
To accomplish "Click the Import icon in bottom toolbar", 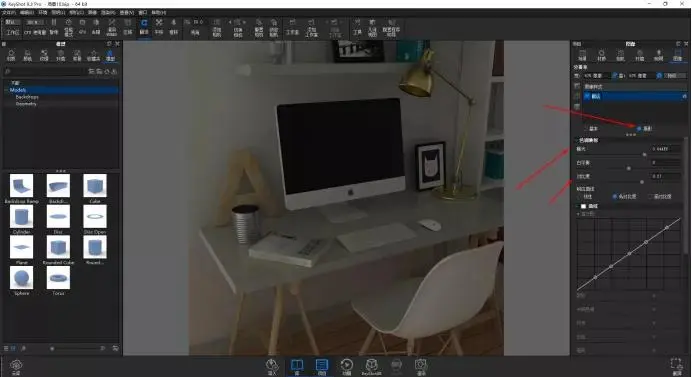I will coord(272,366).
